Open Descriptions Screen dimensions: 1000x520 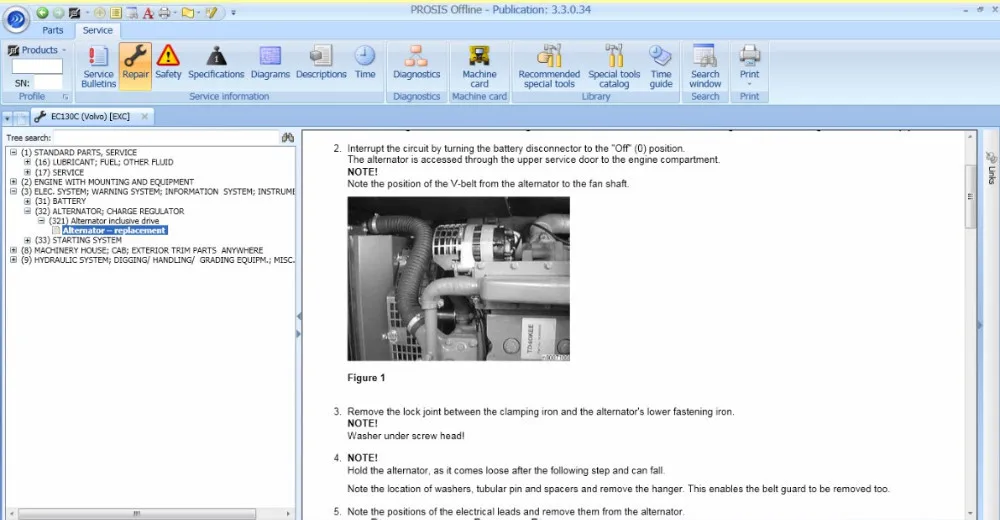tap(321, 63)
